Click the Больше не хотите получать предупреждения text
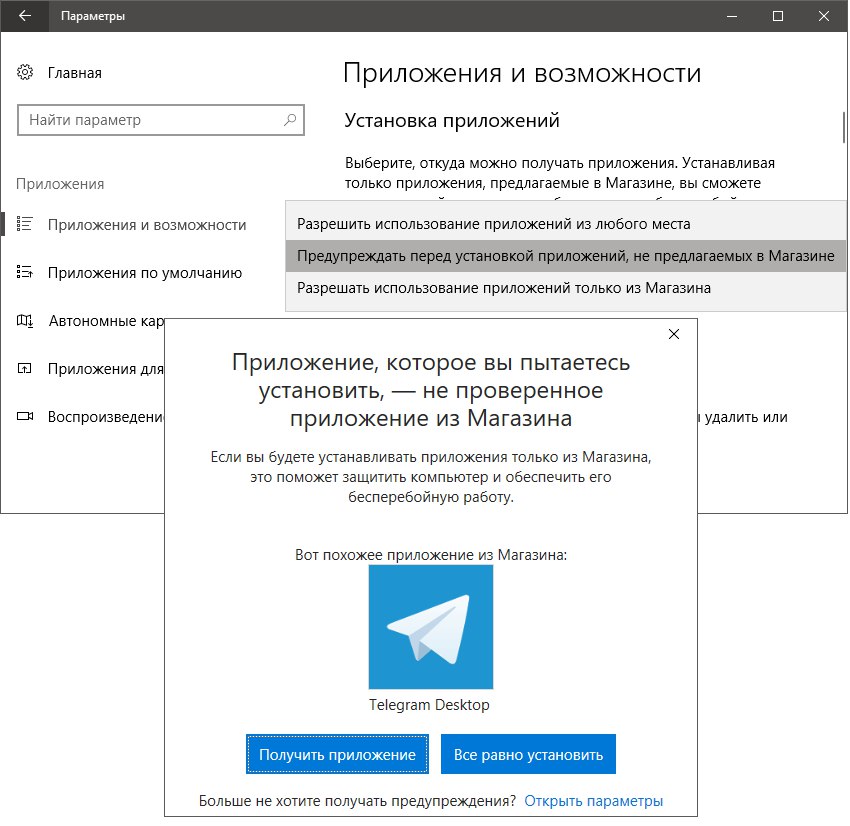Screen dimensions: 850x826 pos(357,801)
